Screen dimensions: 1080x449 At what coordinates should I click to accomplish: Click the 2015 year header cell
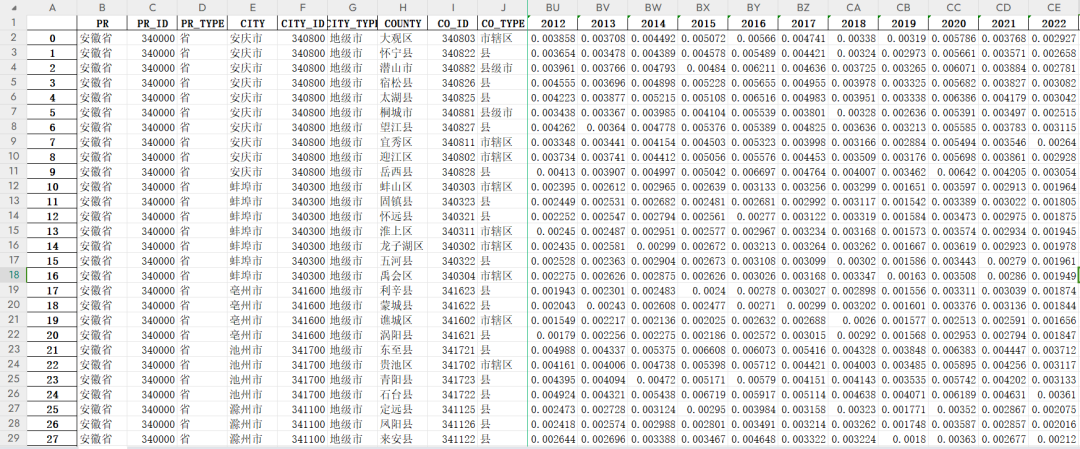point(703,23)
